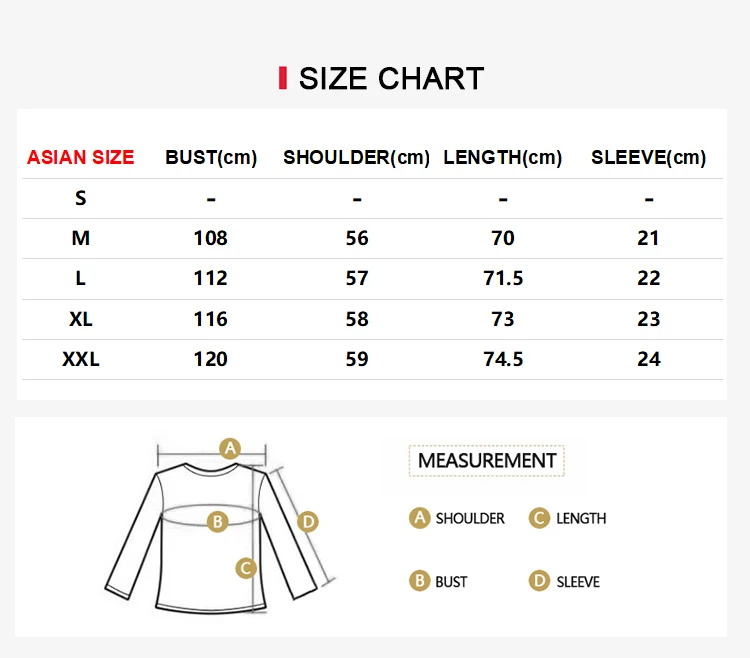Click the gold C marker on shirt body

pyautogui.click(x=246, y=568)
